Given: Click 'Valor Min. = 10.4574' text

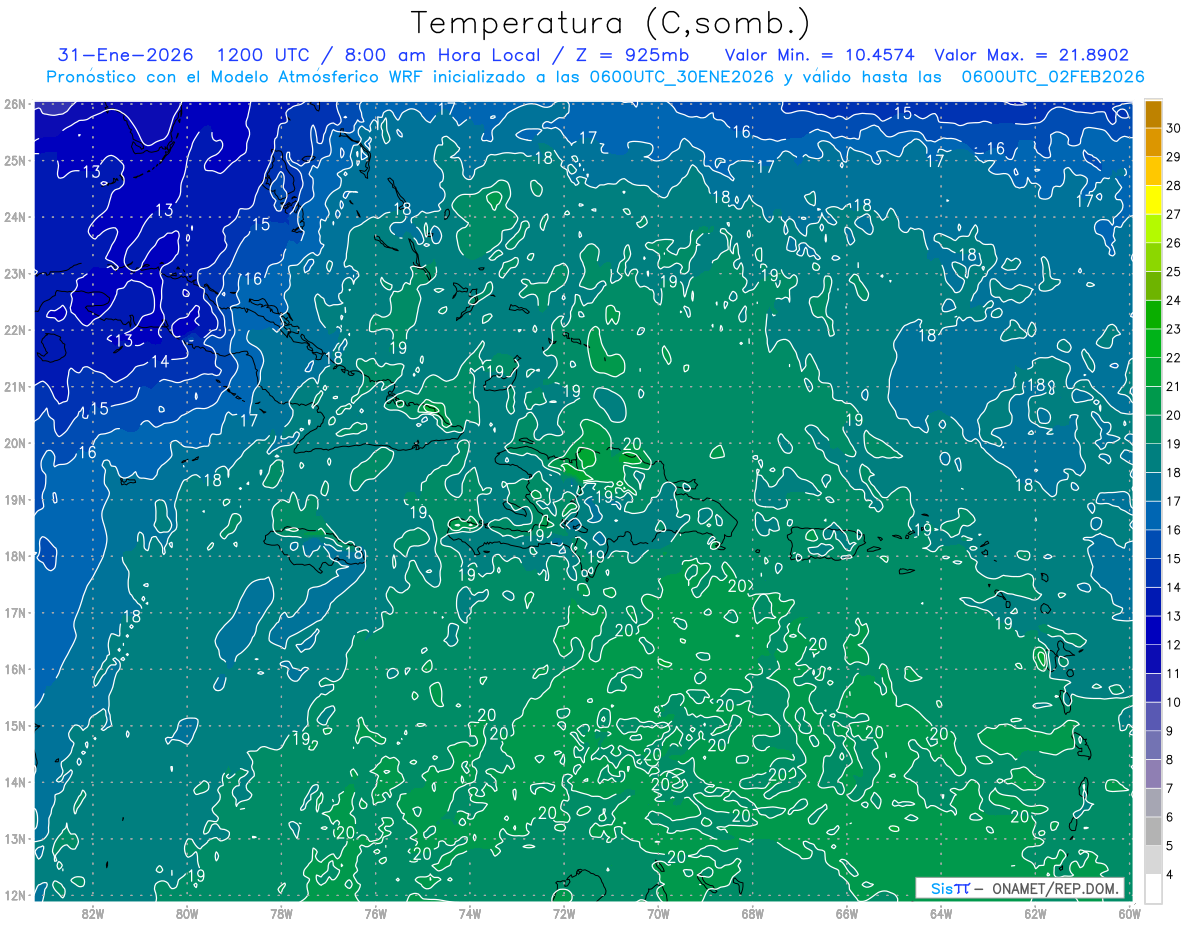Looking at the screenshot, I should 822,55.
